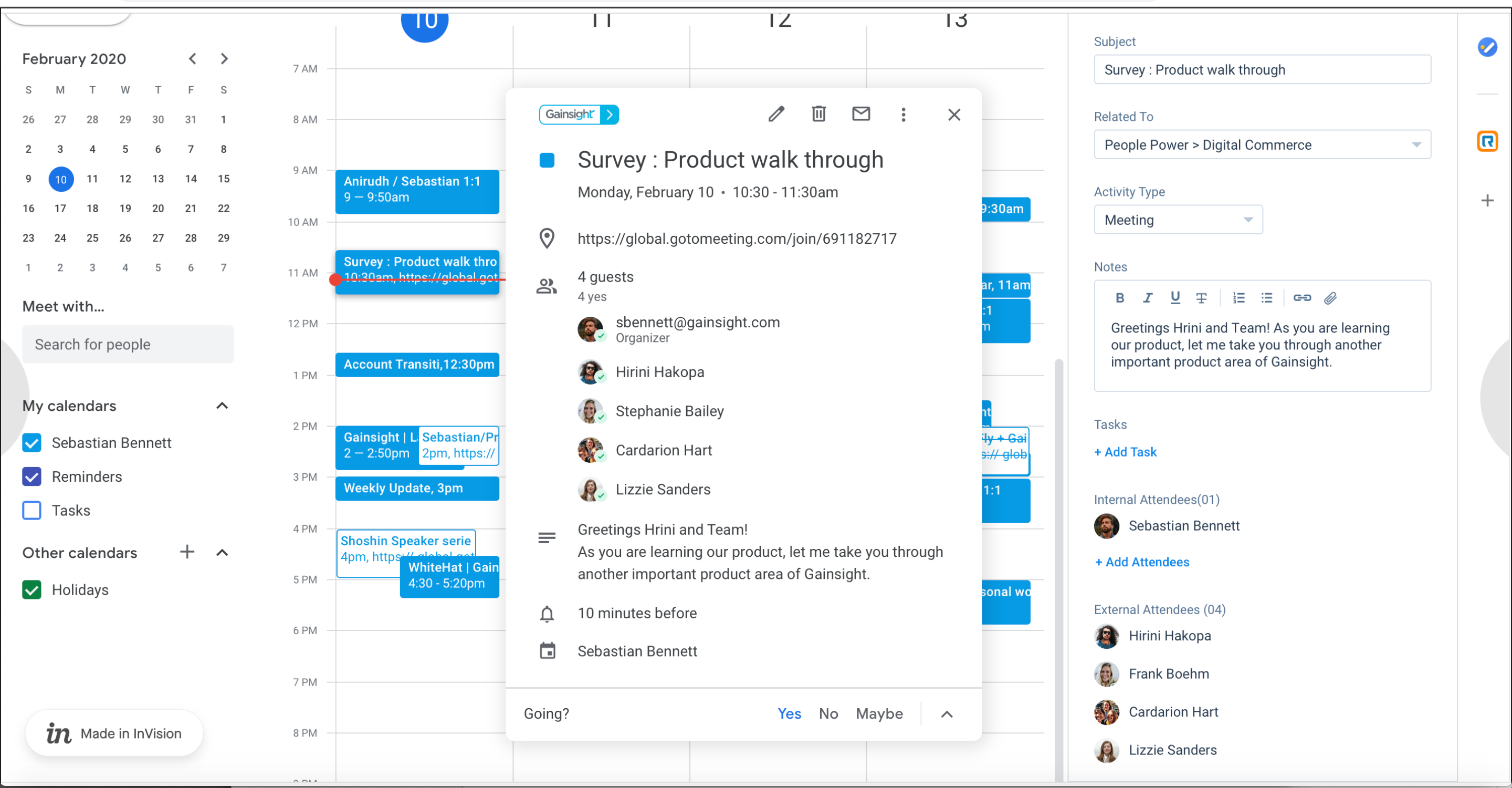Toggle the Reminders calendar checkbox

coord(31,477)
